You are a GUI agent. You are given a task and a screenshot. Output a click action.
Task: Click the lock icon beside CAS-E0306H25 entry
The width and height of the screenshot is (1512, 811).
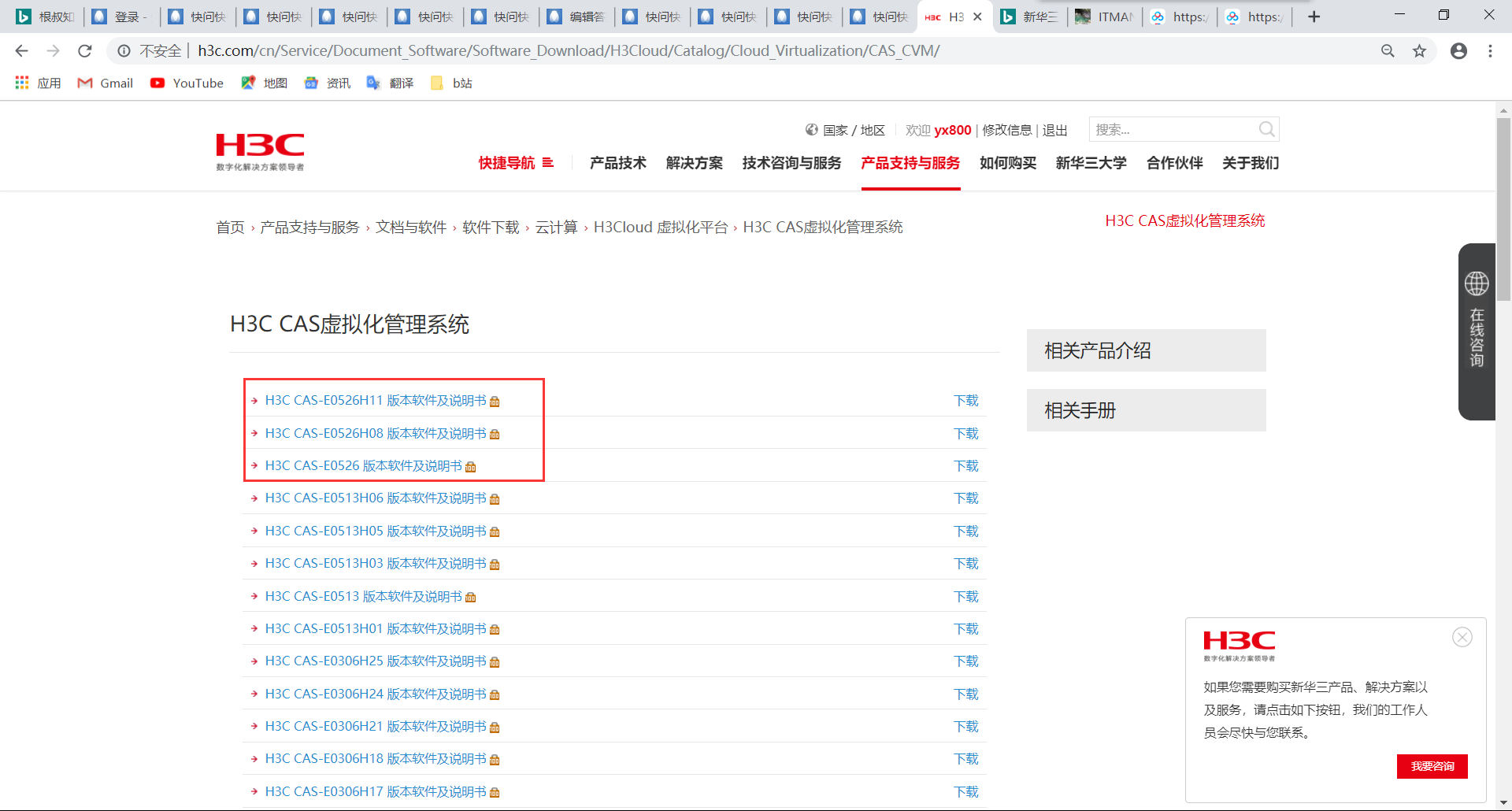495,662
